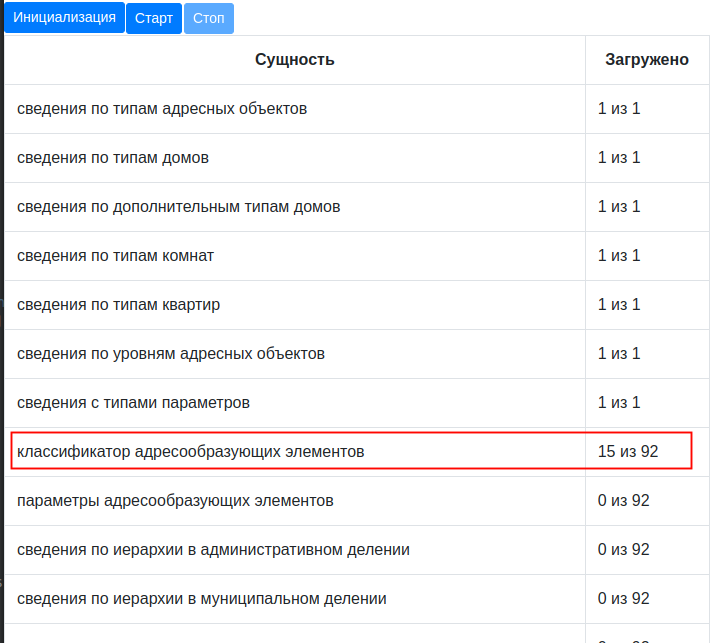711x643 pixels.
Task: Select row сведения по типам комнат
Action: coord(116,256)
